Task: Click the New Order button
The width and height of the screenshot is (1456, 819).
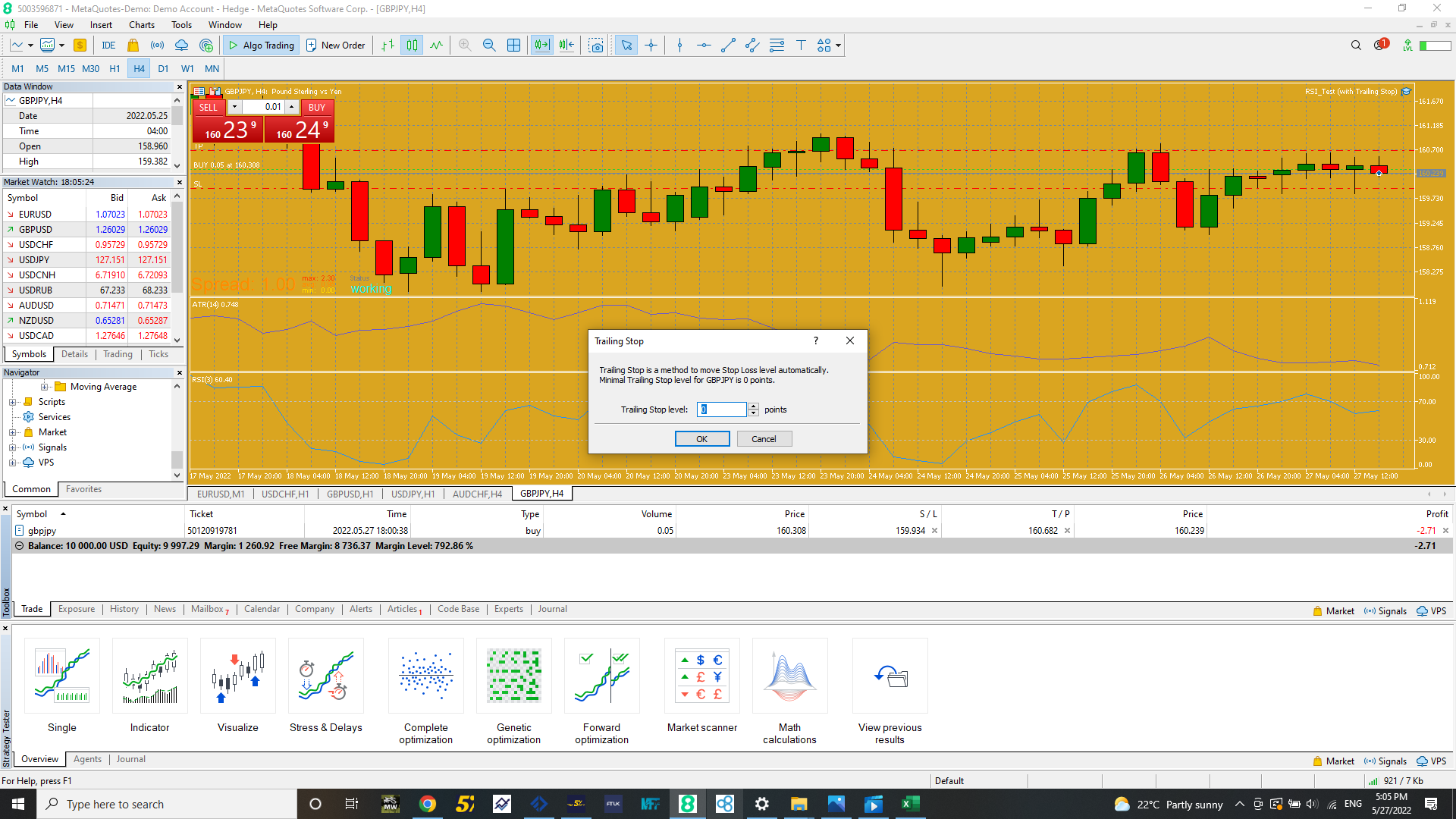Action: pos(335,45)
